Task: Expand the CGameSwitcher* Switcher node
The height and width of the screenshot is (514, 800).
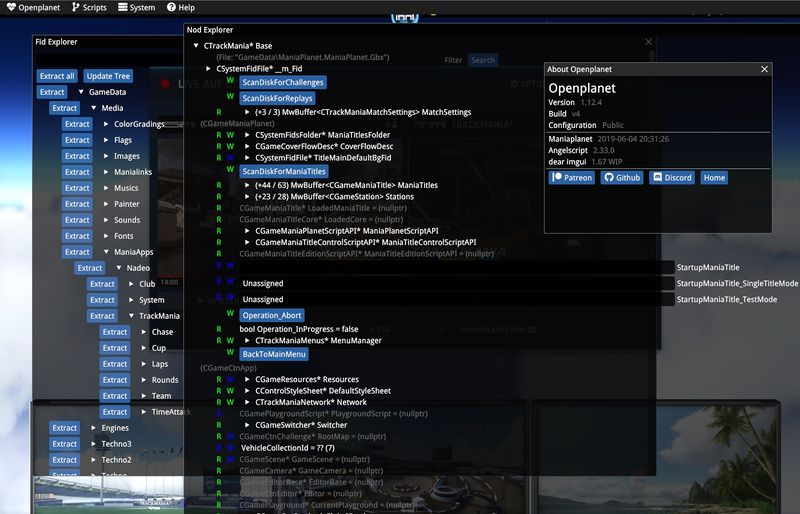Action: point(247,425)
